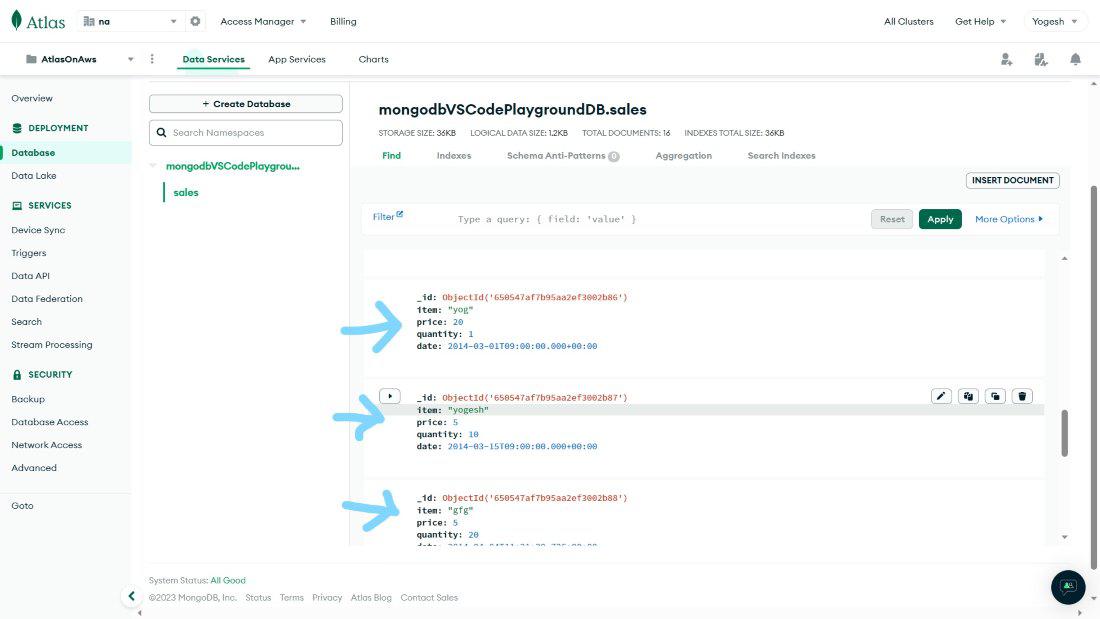
Task: Open Data Lake in the sidebar
Action: 34,175
